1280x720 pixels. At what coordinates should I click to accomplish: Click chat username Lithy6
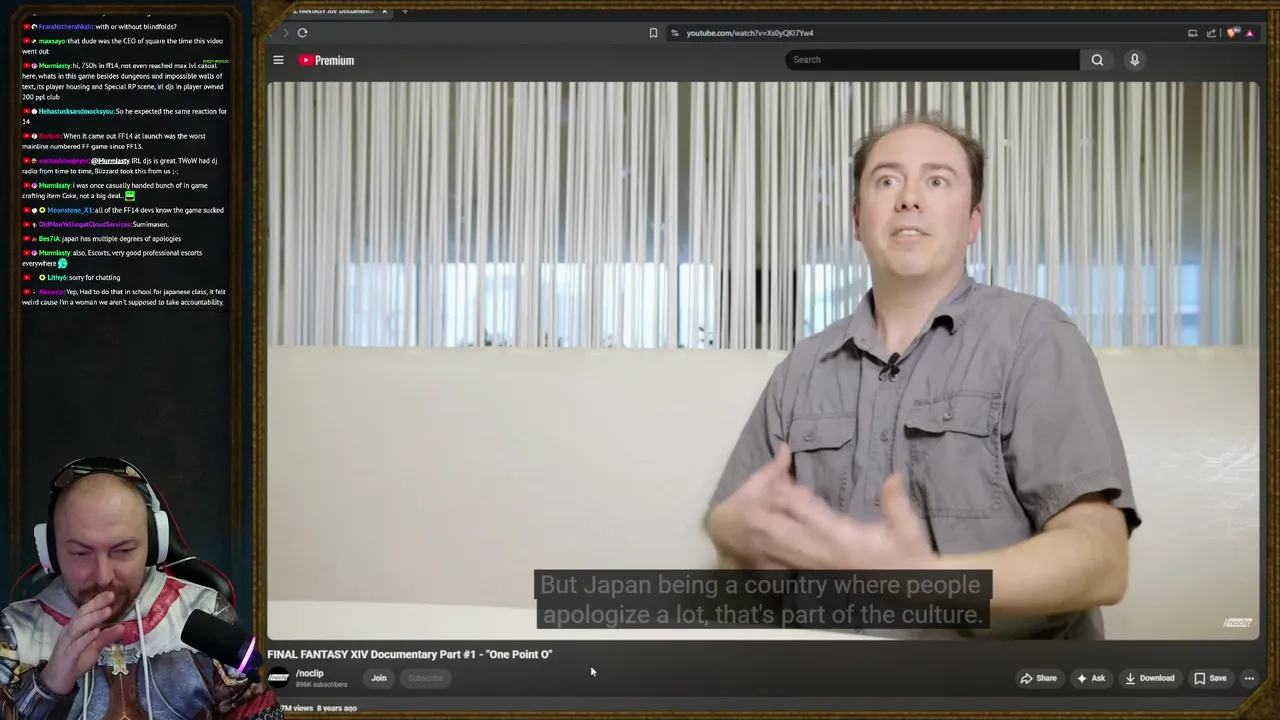(x=57, y=277)
